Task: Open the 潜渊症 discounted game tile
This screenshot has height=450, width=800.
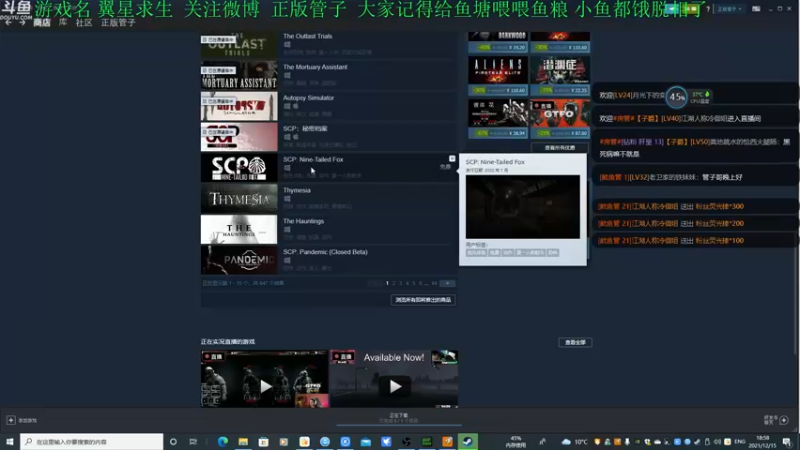Action: pyautogui.click(x=560, y=76)
